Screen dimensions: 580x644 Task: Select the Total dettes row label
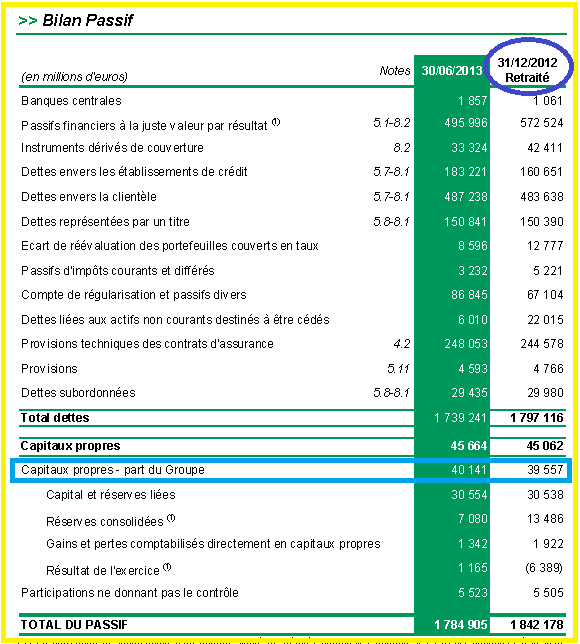[x=55, y=417]
